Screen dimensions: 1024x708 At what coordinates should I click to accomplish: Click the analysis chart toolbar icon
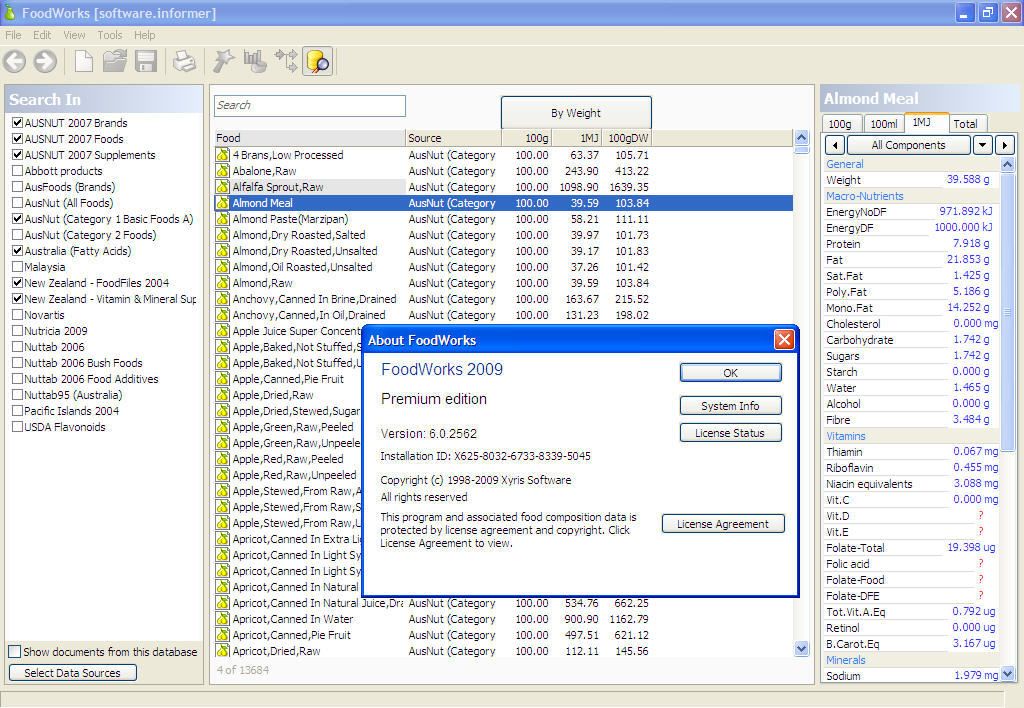(253, 61)
